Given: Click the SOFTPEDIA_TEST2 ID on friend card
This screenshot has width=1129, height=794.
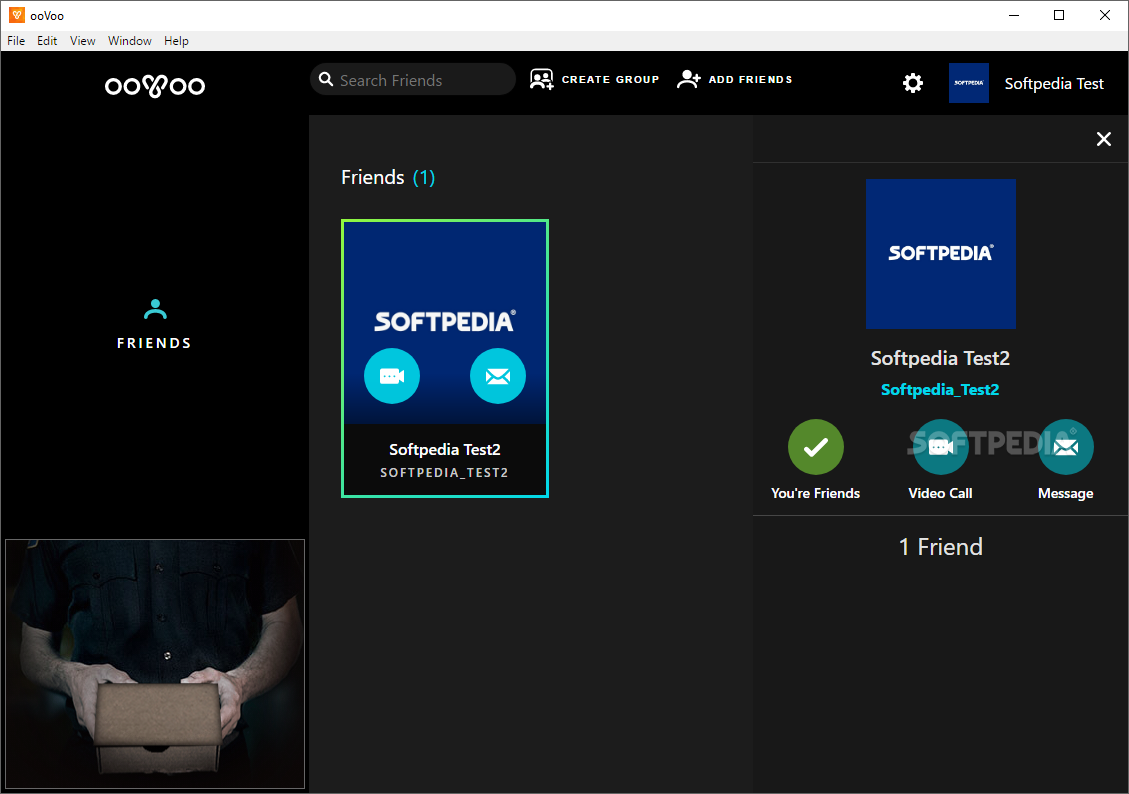Looking at the screenshot, I should pos(444,473).
